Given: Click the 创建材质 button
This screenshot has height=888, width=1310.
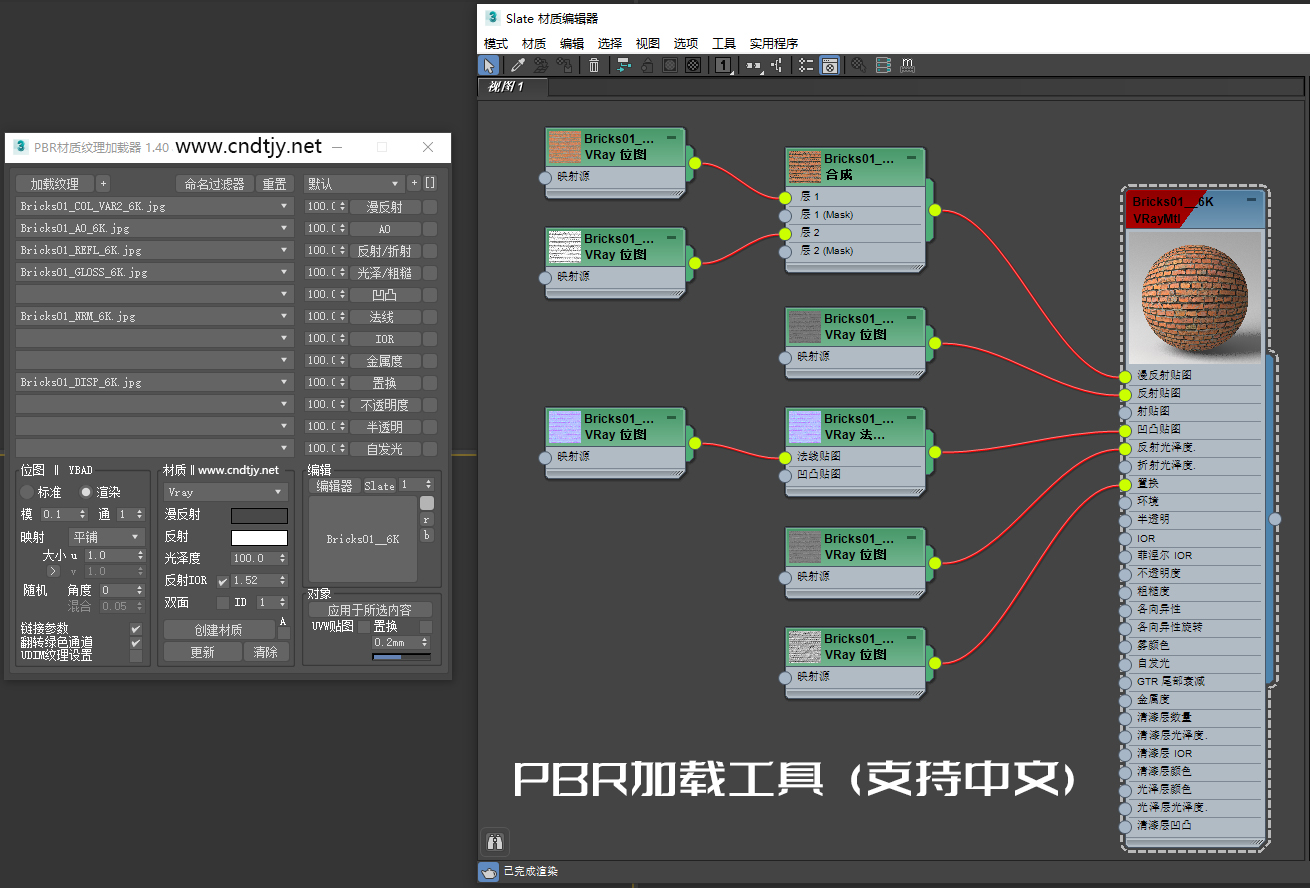Looking at the screenshot, I should click(218, 630).
